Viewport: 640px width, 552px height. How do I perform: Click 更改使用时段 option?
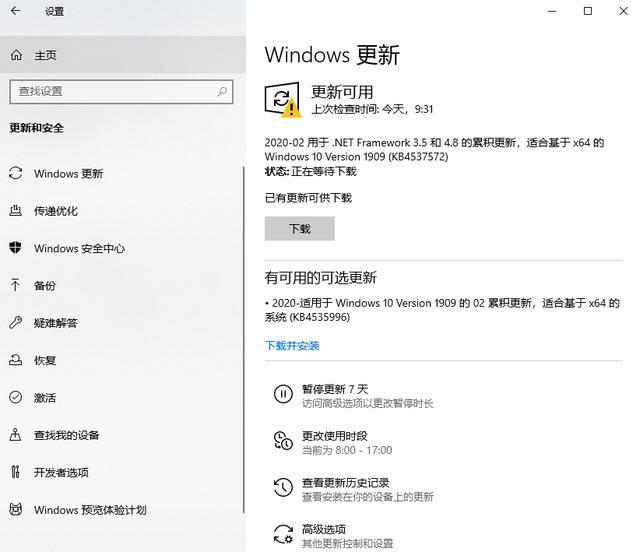(x=333, y=442)
